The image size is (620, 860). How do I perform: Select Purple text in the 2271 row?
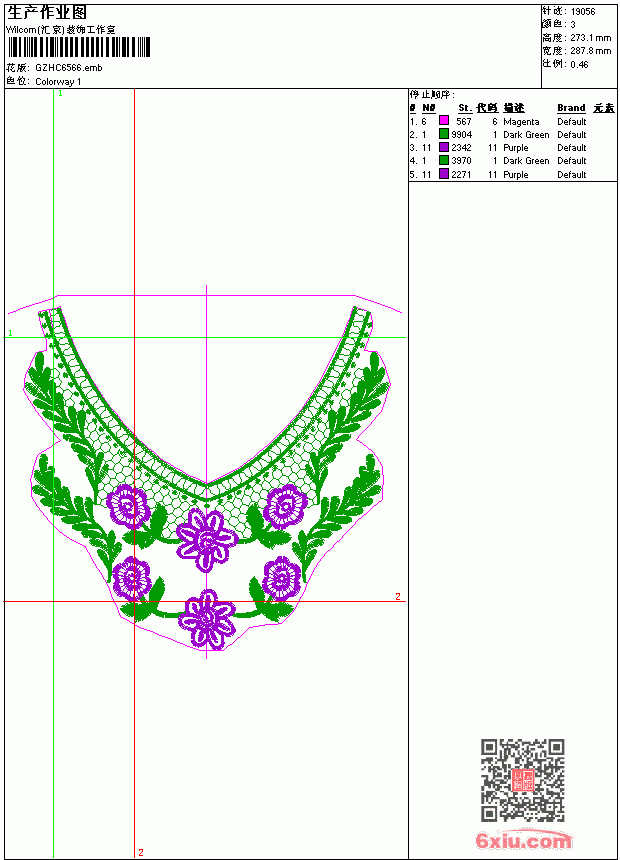[516, 175]
